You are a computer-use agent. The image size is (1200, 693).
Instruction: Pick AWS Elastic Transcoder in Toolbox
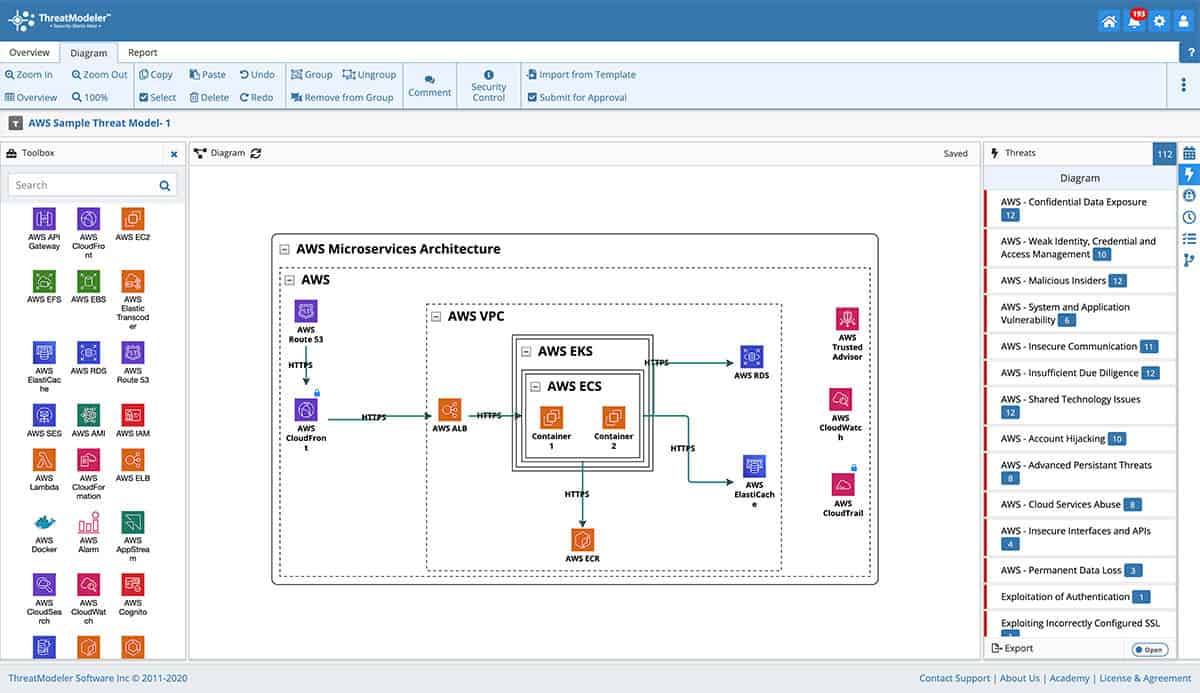coord(133,281)
